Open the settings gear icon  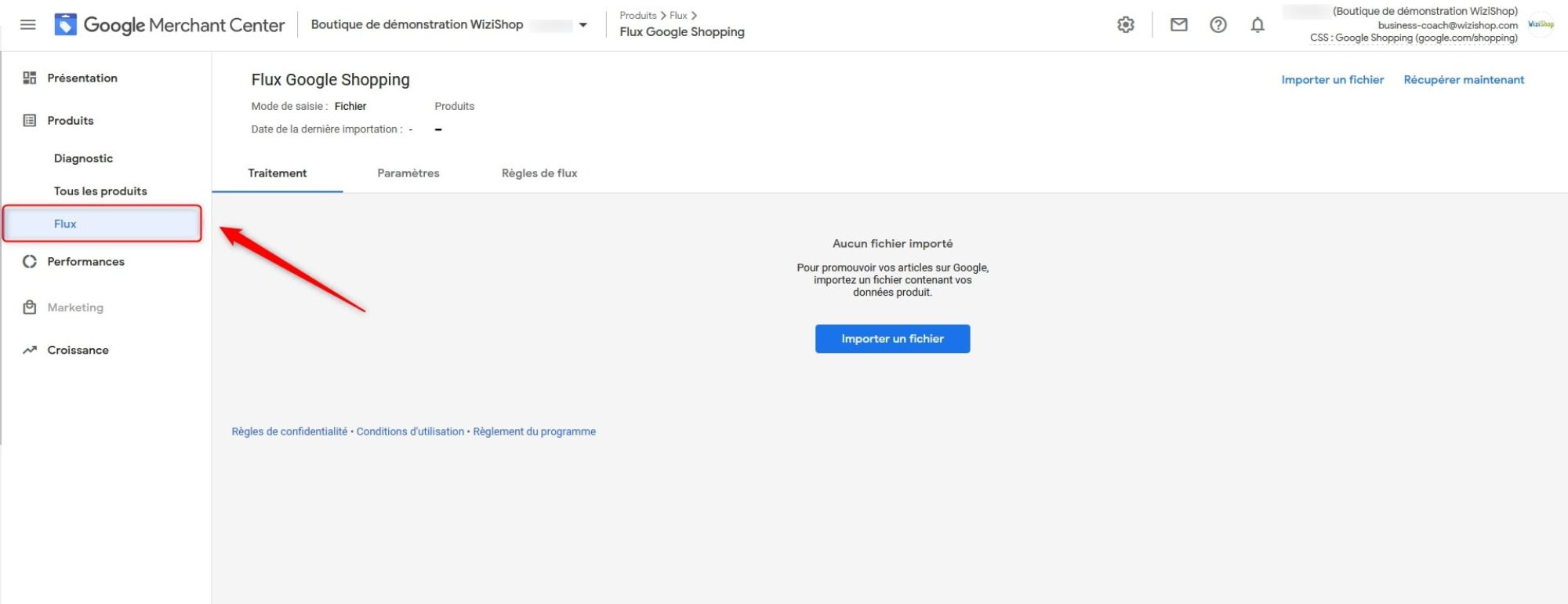click(x=1126, y=25)
